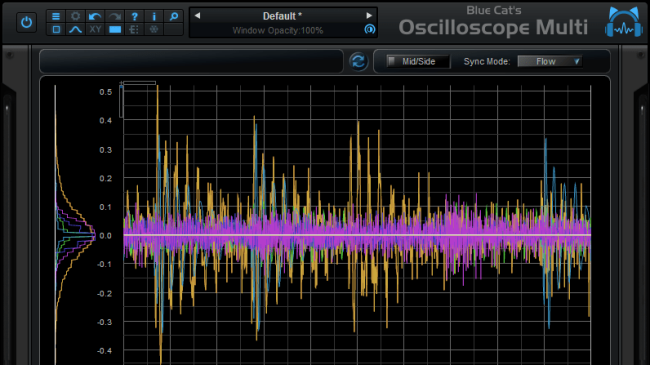Image resolution: width=650 pixels, height=365 pixels.
Task: Open the Default preset name menu
Action: pyautogui.click(x=282, y=16)
